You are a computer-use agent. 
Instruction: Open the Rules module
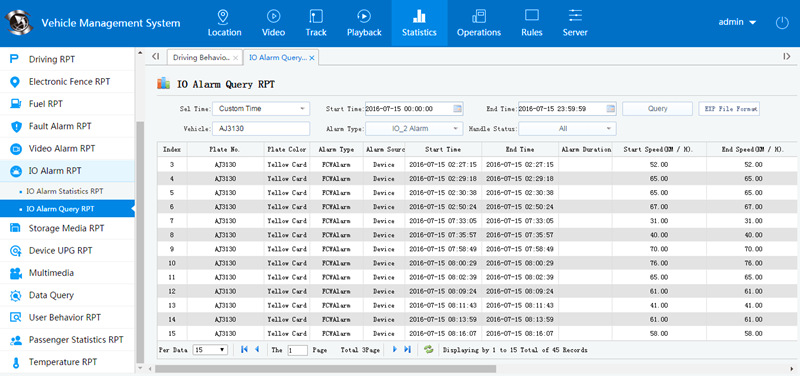pos(532,23)
